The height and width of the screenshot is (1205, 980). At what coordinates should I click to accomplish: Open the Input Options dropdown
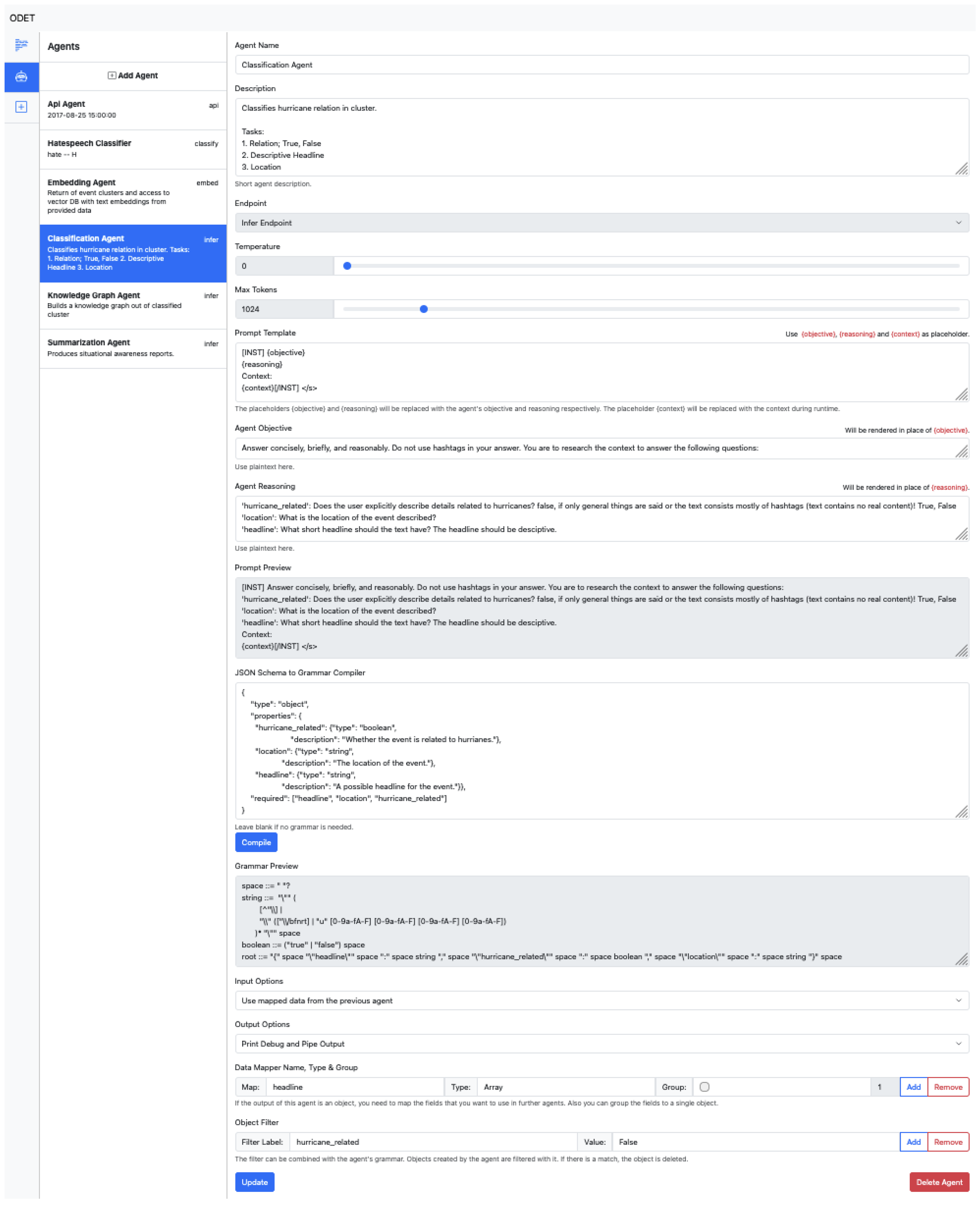click(602, 1001)
